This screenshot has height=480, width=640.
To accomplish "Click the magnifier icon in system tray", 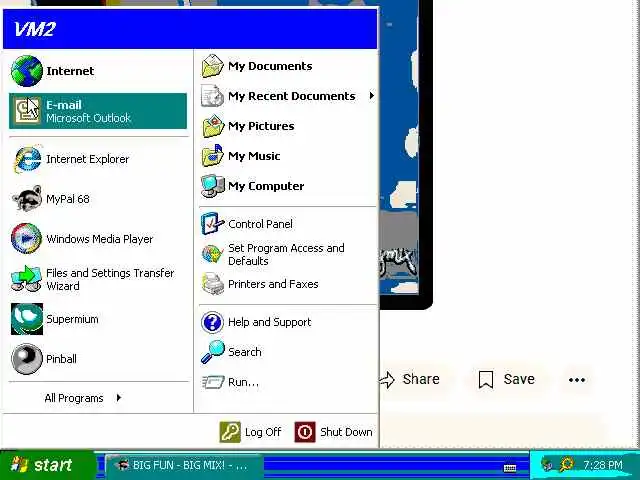I will click(567, 464).
